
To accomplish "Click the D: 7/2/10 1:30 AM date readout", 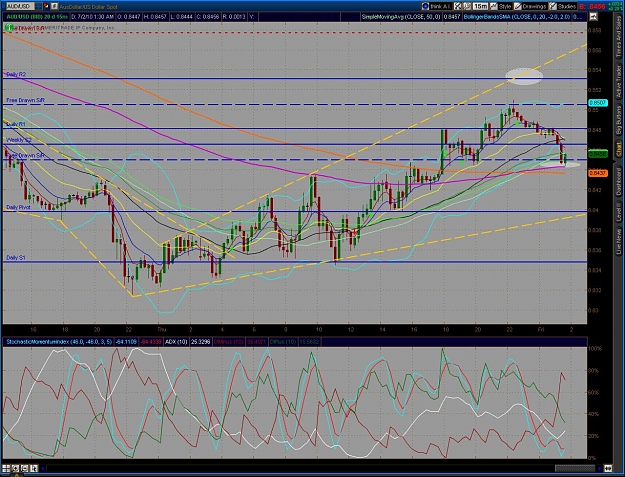I will 92,17.
